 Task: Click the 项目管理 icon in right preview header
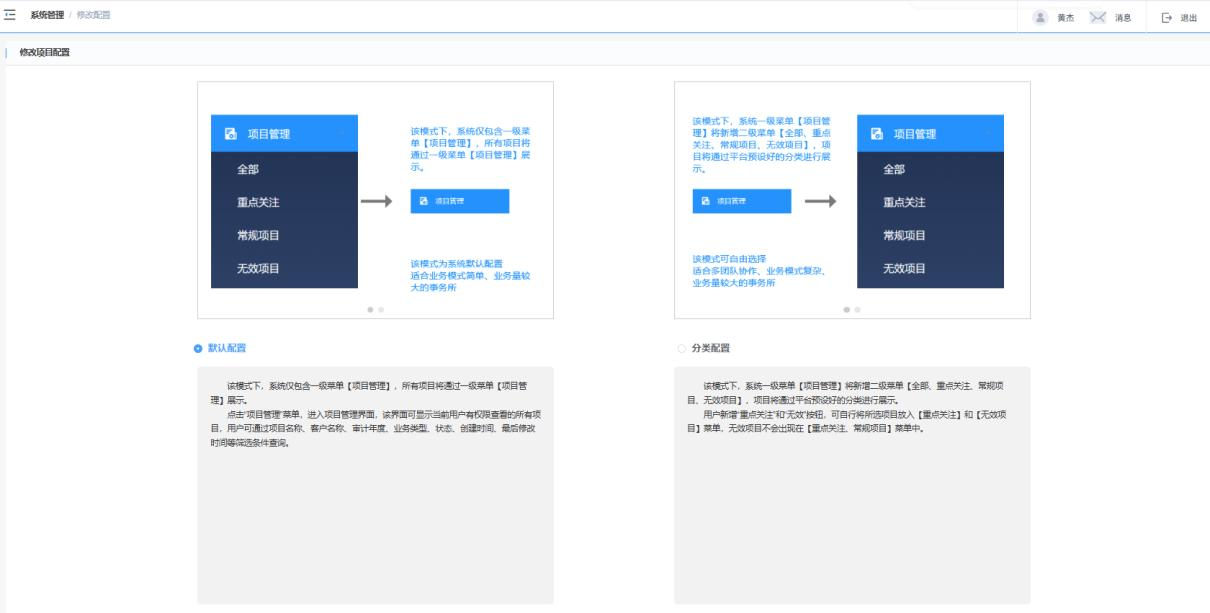pyautogui.click(x=877, y=134)
